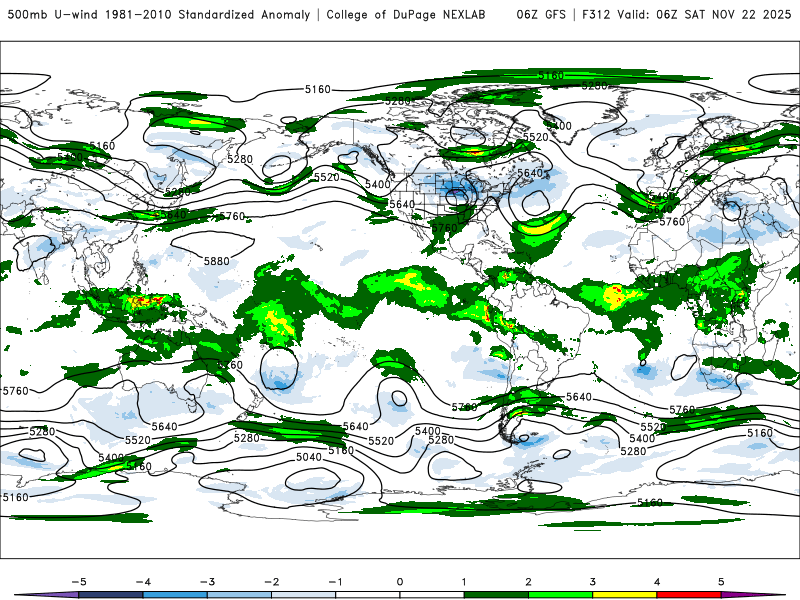Image resolution: width=800 pixels, height=600 pixels.
Task: Click the navy -5 to -4 colorbar segment
Action: tap(111, 595)
